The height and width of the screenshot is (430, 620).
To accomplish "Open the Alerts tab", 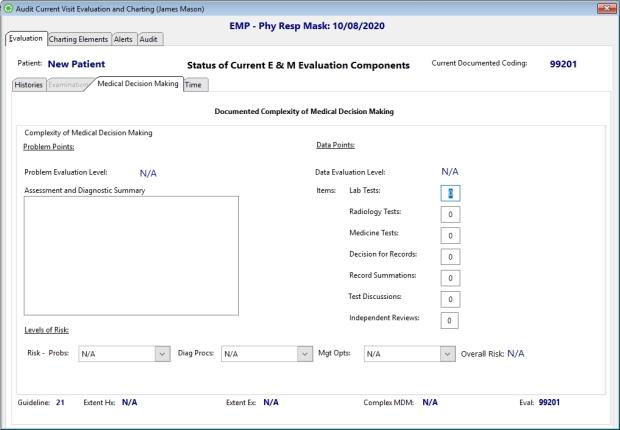I will point(124,39).
